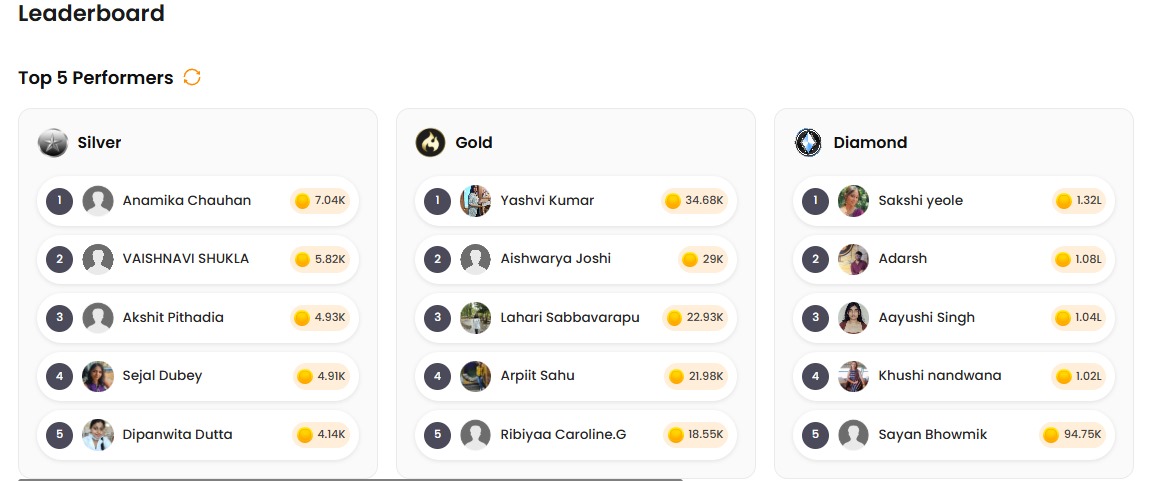The image size is (1150, 481).
Task: Click Dipanwita Dutta's avatar
Action: (98, 435)
